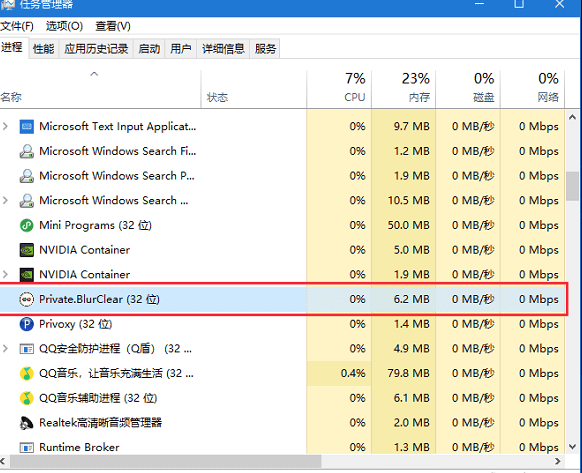
Task: Select the first NVIDIA Container icon
Action: (x=26, y=250)
